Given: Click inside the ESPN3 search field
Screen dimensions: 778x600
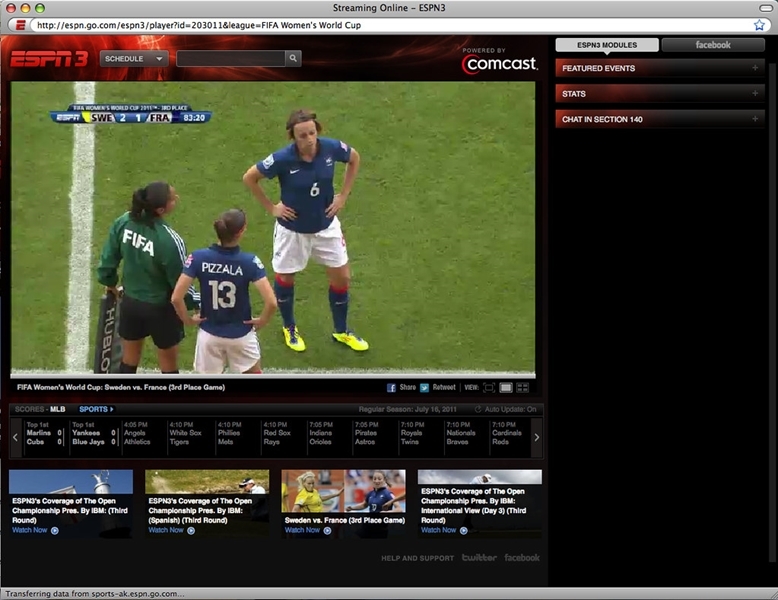Looking at the screenshot, I should pyautogui.click(x=230, y=59).
